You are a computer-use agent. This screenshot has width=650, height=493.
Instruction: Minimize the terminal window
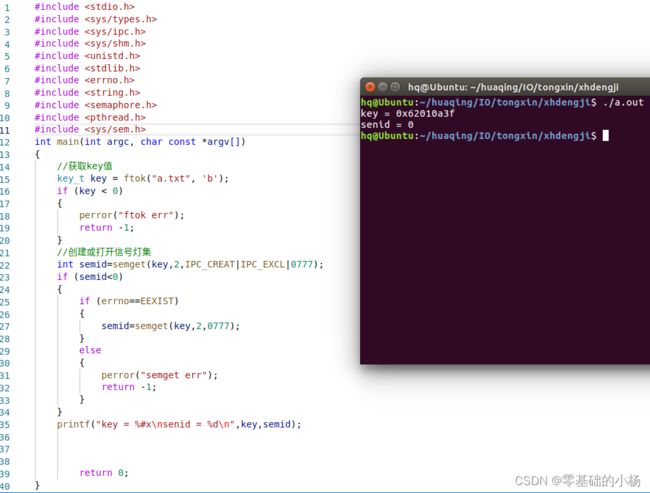point(383,87)
